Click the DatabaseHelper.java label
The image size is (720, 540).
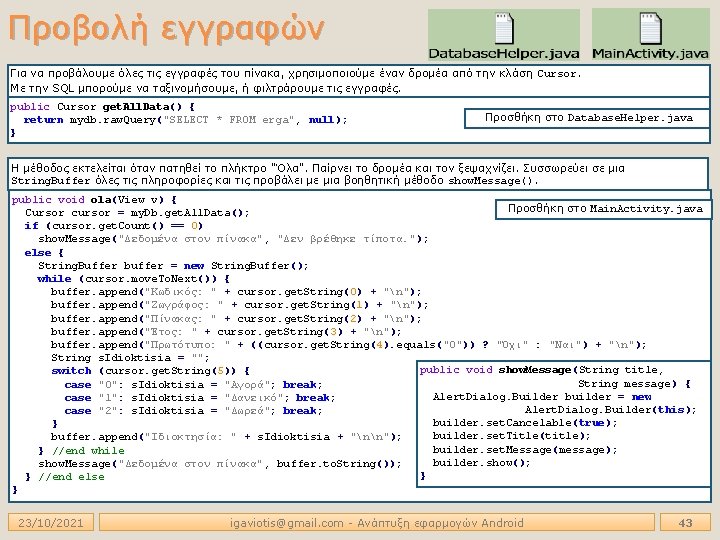[504, 54]
